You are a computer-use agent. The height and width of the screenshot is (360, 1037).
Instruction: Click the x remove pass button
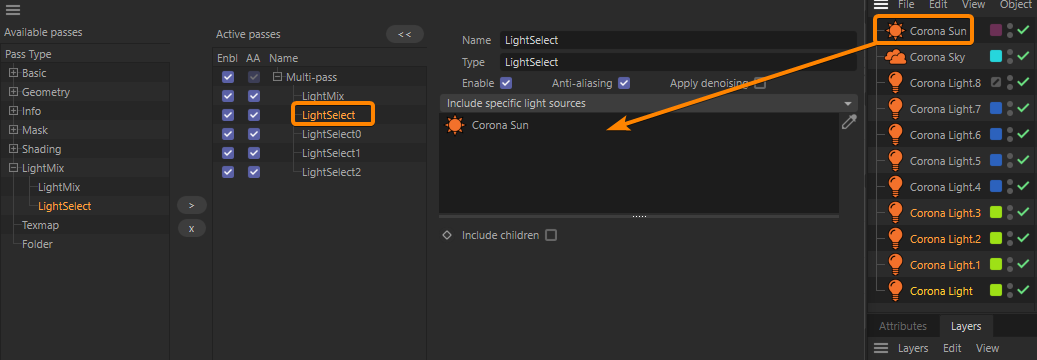(x=192, y=228)
